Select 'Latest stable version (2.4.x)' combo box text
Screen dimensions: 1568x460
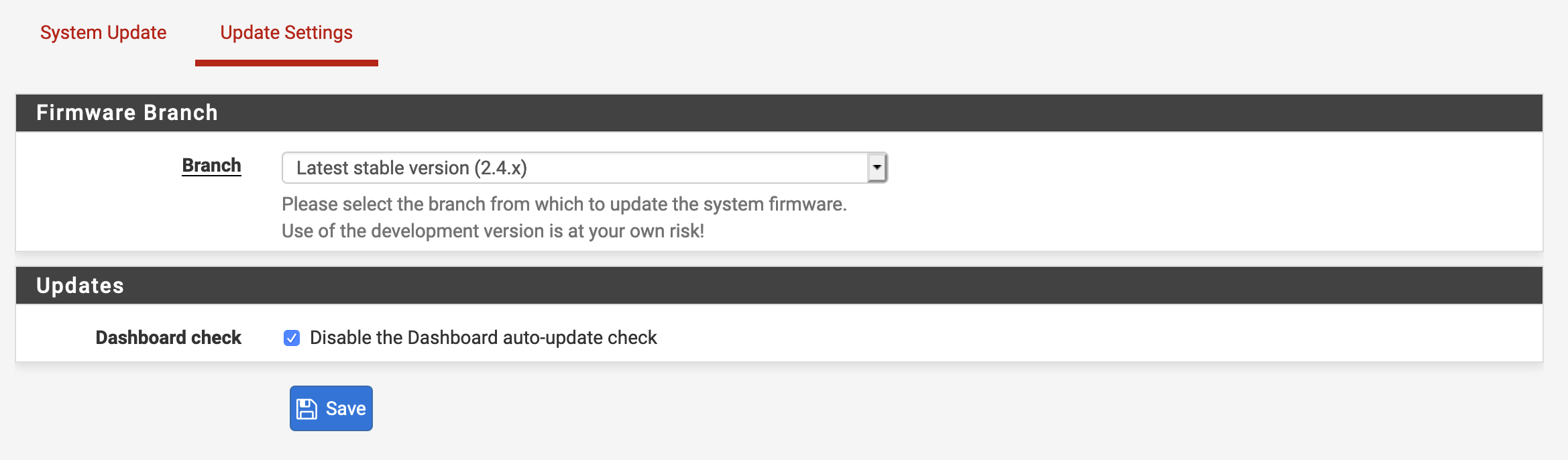pyautogui.click(x=411, y=168)
